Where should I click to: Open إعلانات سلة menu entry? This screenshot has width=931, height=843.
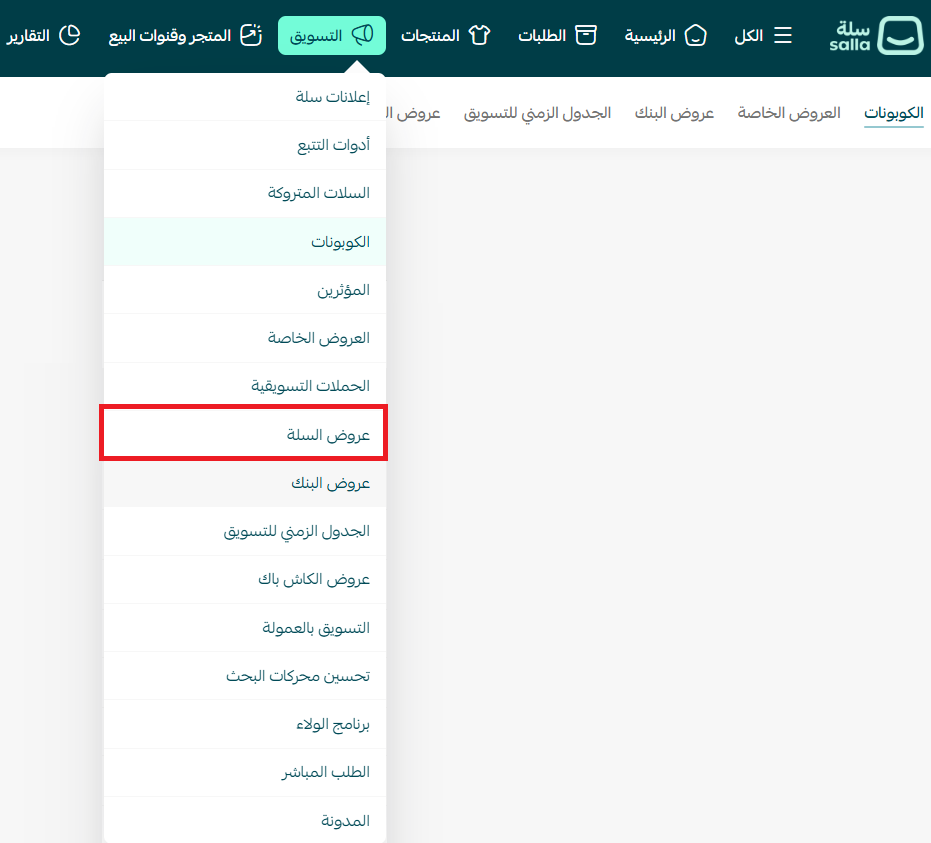tap(333, 96)
